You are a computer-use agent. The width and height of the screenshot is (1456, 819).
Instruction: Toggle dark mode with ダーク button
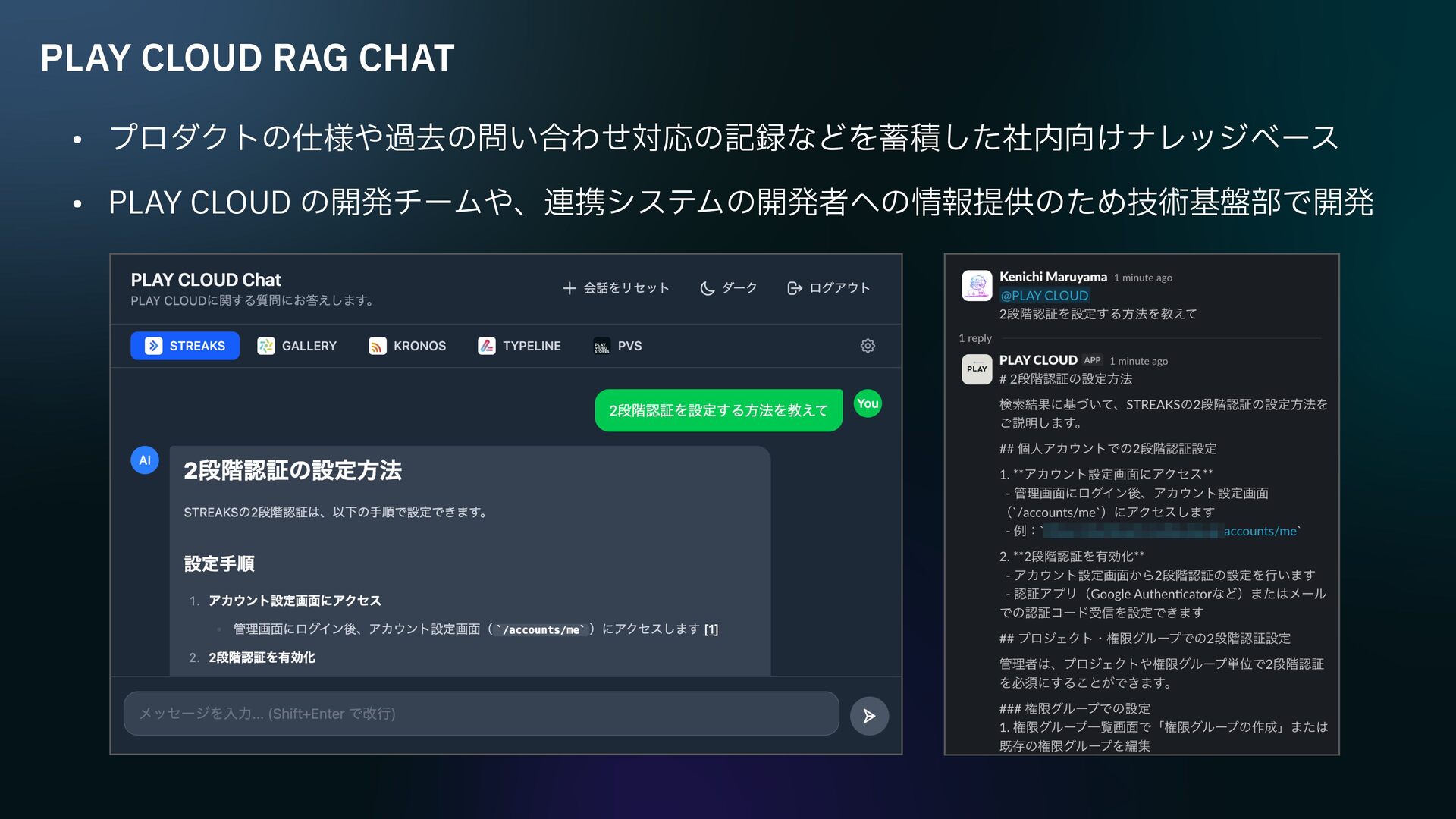729,288
